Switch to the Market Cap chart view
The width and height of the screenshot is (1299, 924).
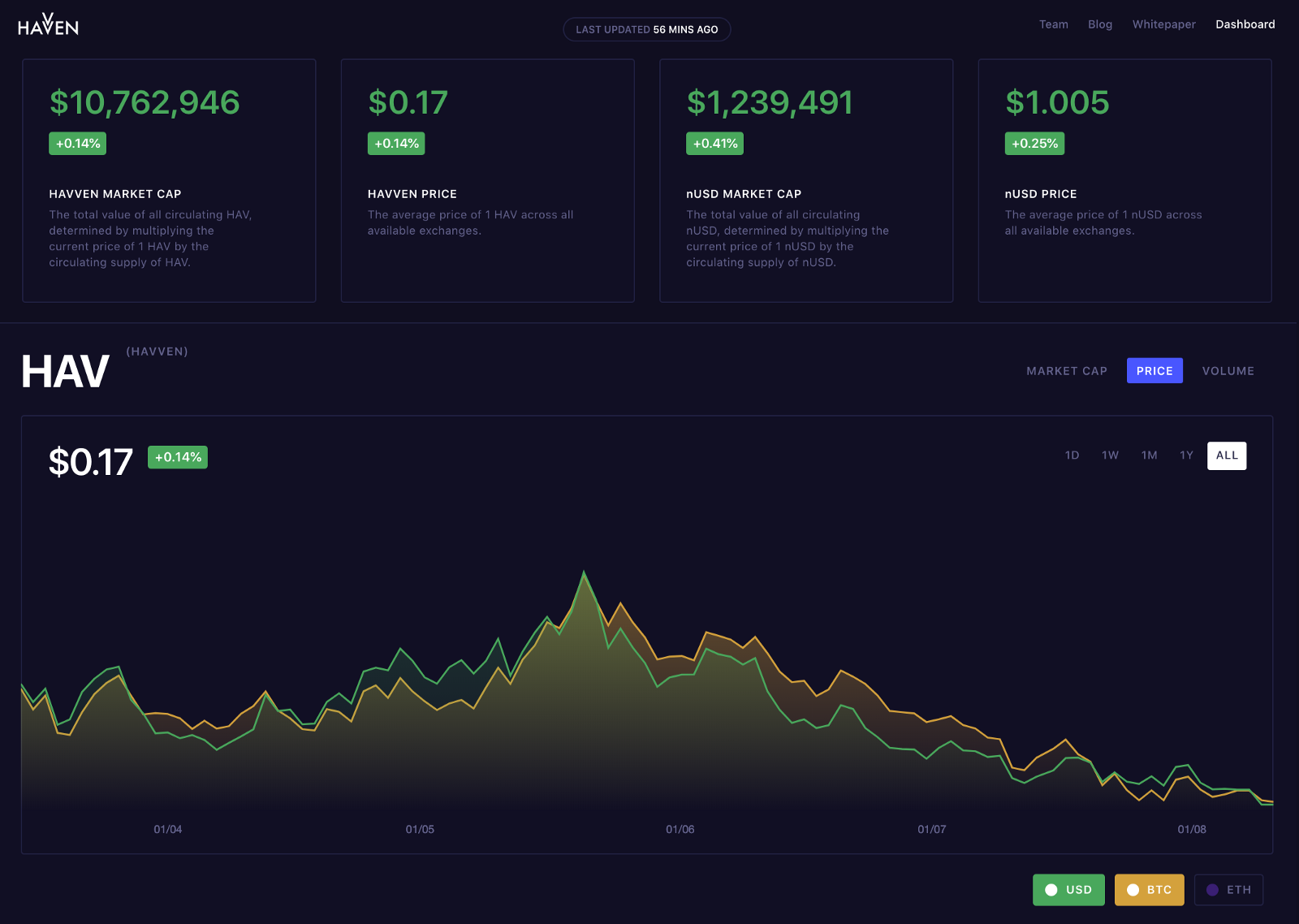(1066, 370)
